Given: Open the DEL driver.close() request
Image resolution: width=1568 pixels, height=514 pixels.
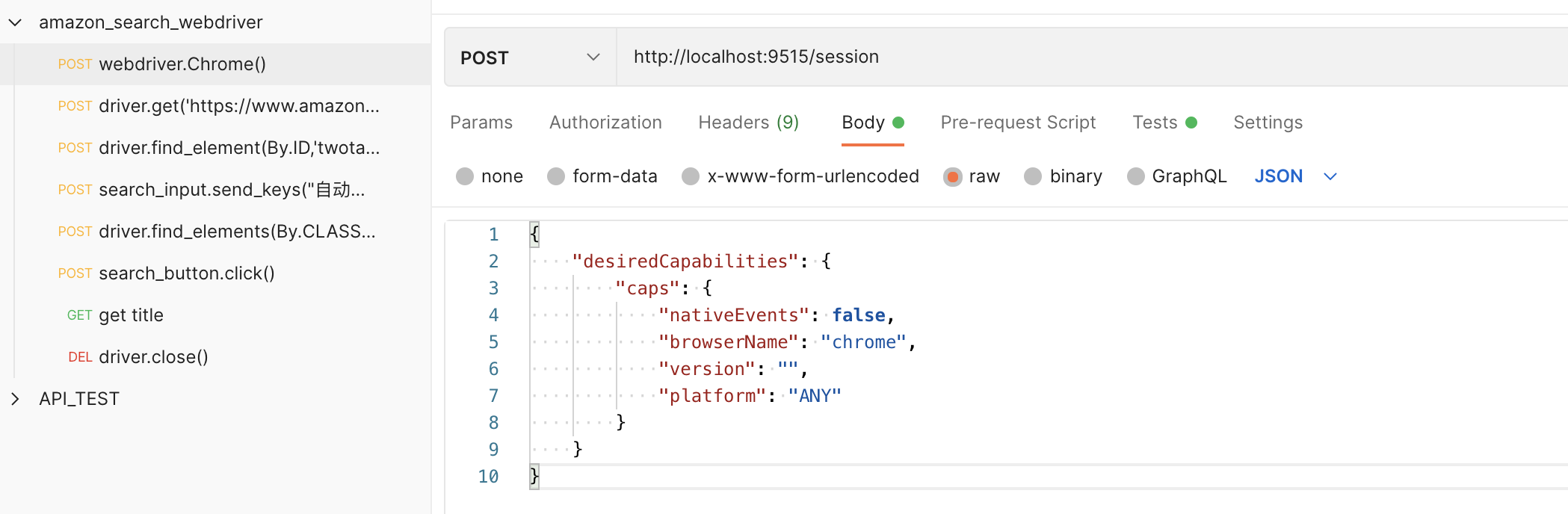Looking at the screenshot, I should tap(153, 357).
